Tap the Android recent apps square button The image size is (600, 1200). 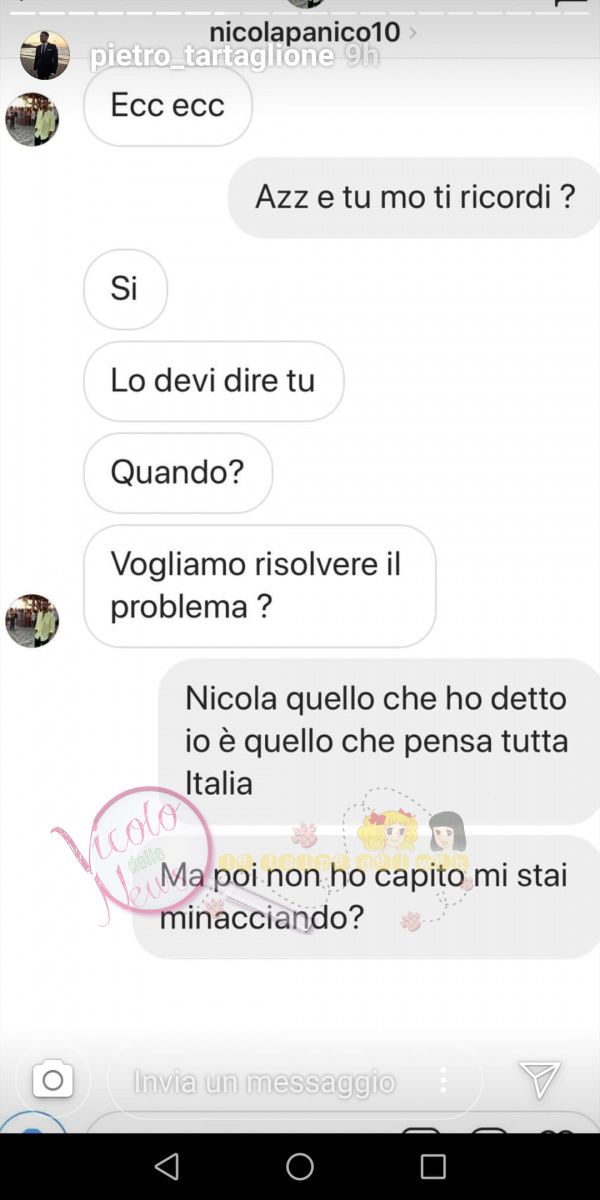[x=433, y=1166]
